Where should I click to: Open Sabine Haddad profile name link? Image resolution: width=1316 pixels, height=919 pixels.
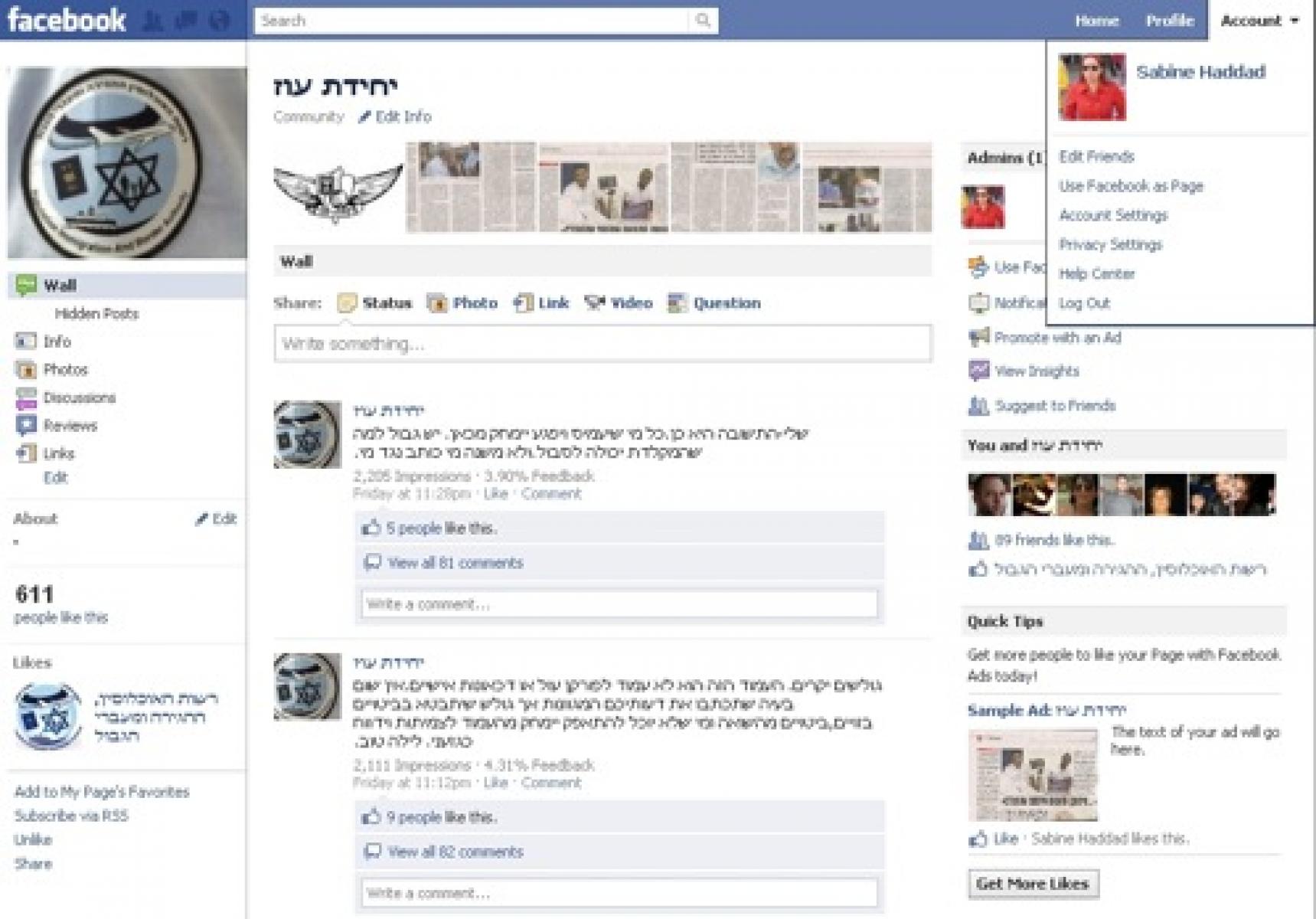(x=1200, y=72)
